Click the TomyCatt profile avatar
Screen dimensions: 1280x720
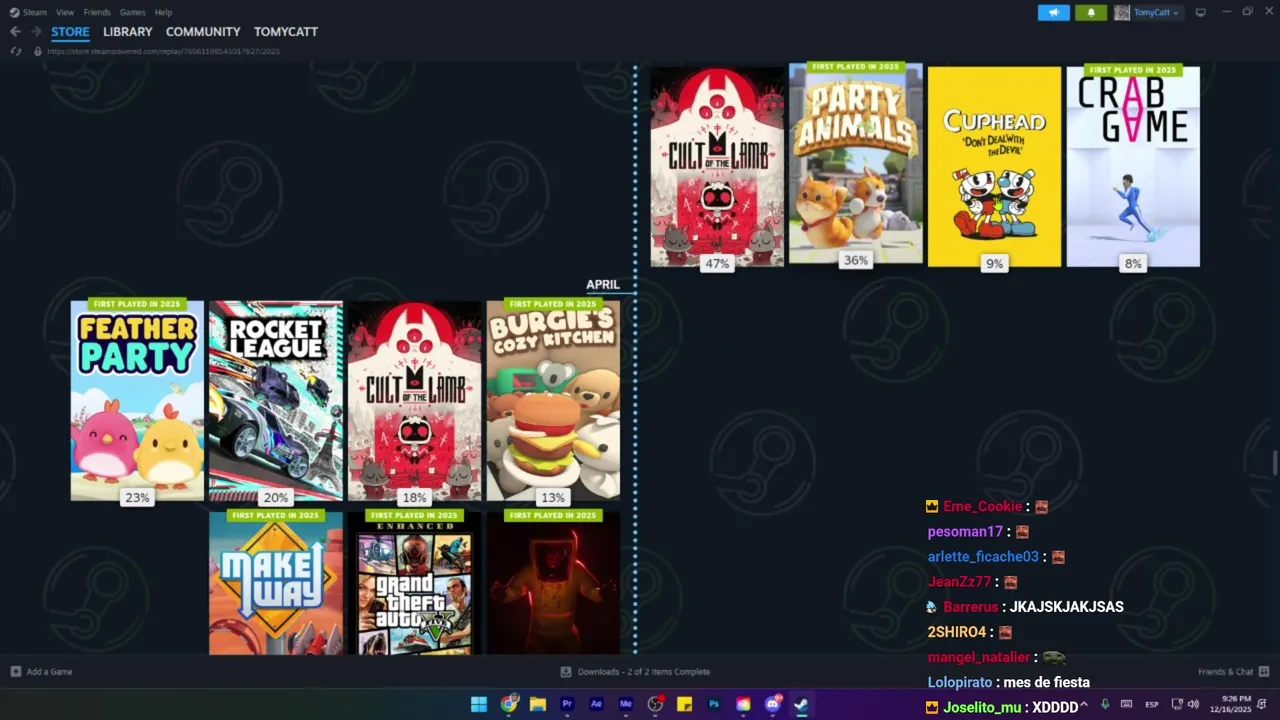coord(1122,12)
